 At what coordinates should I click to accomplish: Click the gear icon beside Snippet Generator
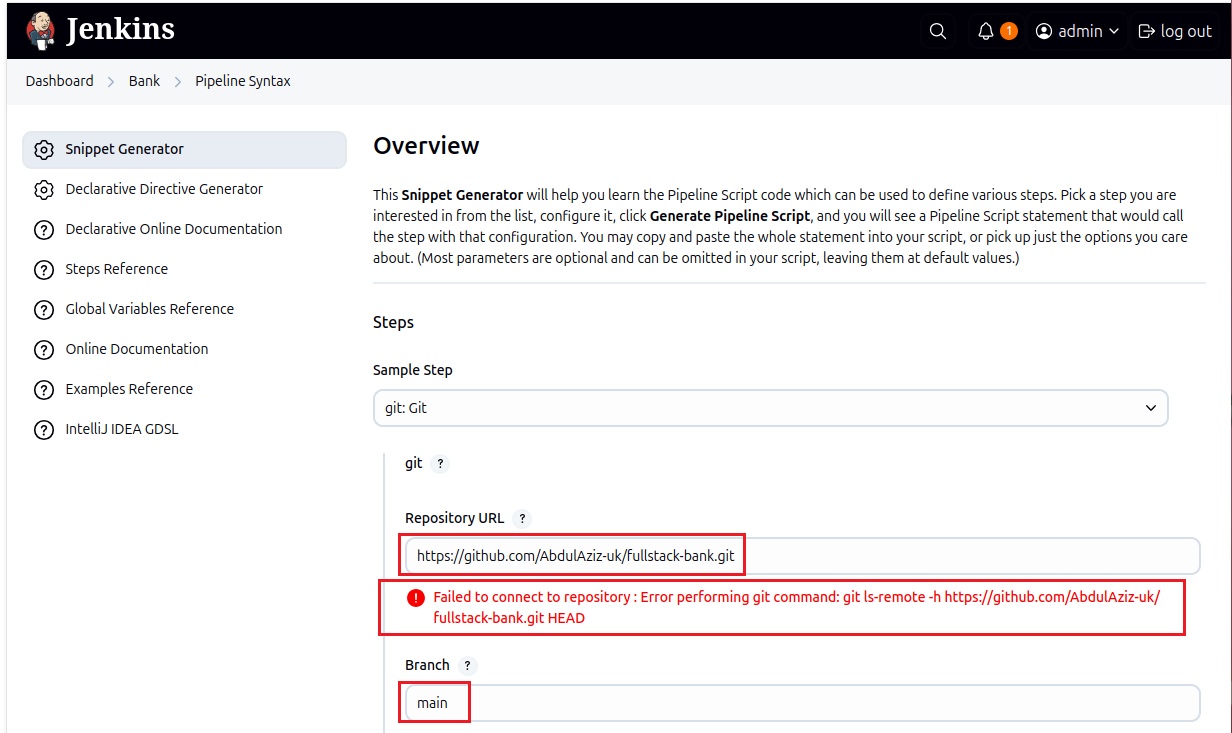43,150
